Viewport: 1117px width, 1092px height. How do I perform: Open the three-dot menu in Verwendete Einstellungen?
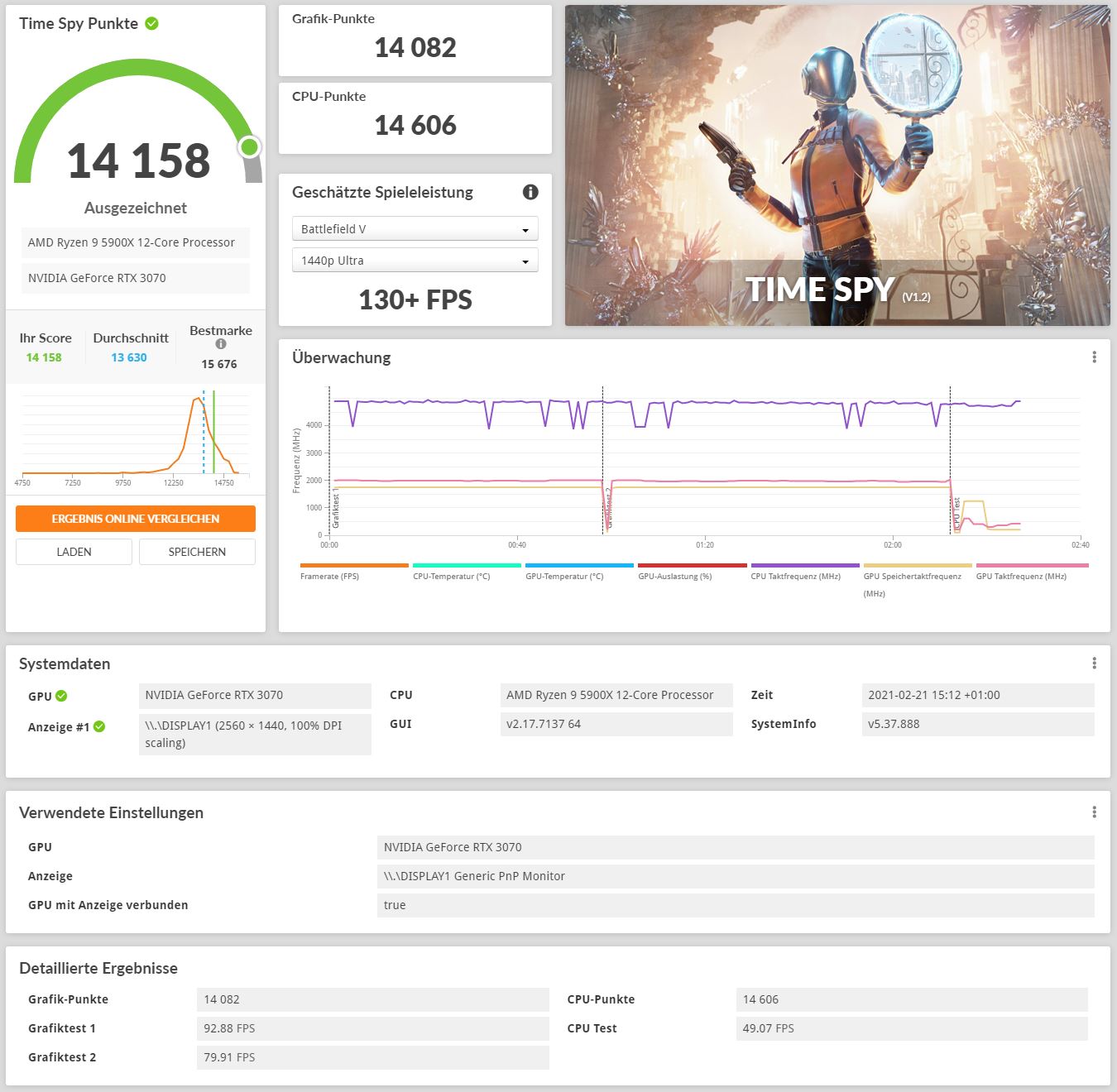[1094, 812]
